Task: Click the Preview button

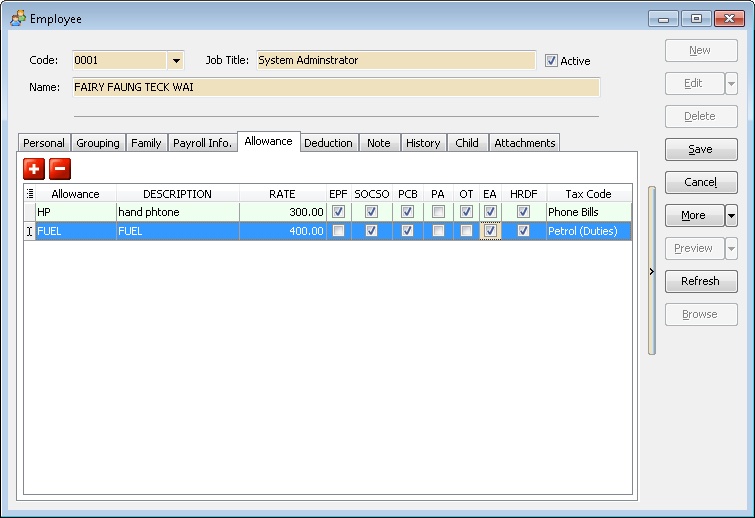Action: coord(694,248)
